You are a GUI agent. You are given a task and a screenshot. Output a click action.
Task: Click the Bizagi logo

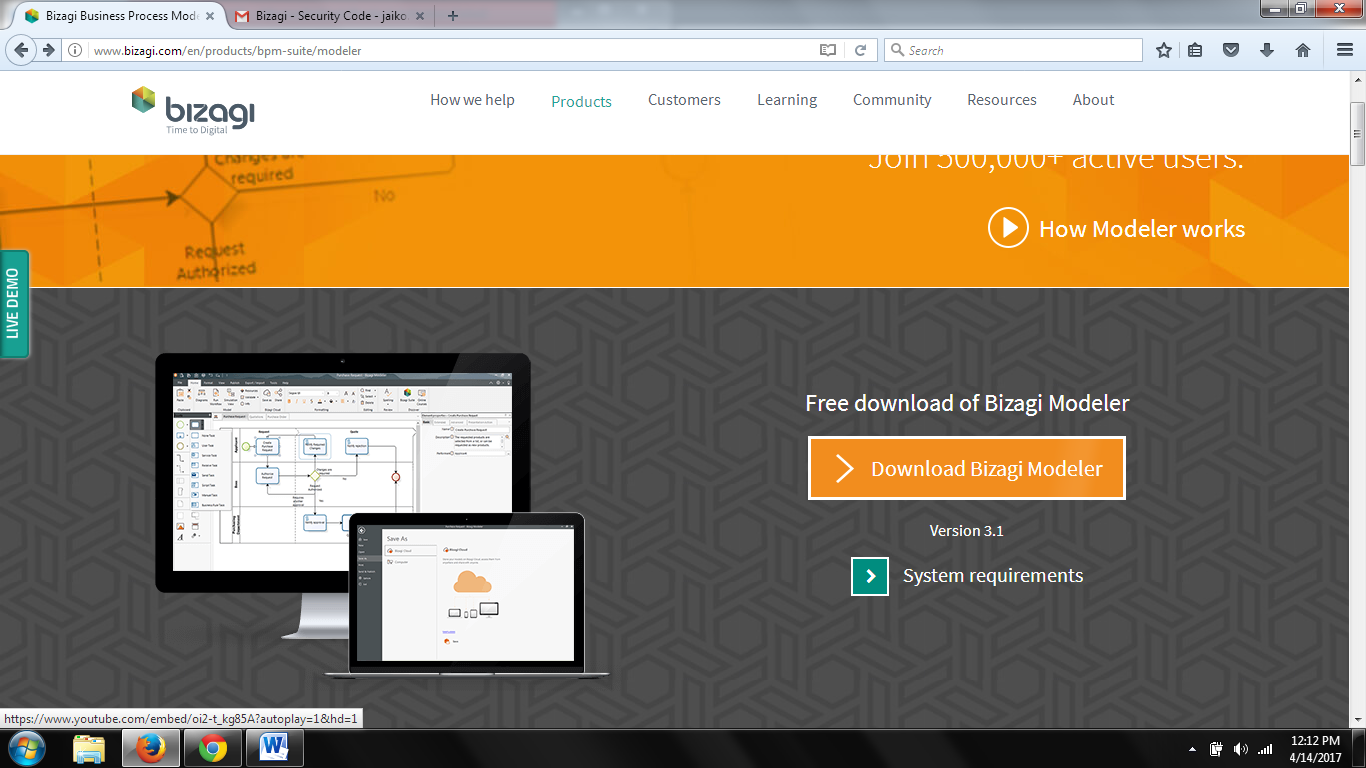pyautogui.click(x=193, y=110)
